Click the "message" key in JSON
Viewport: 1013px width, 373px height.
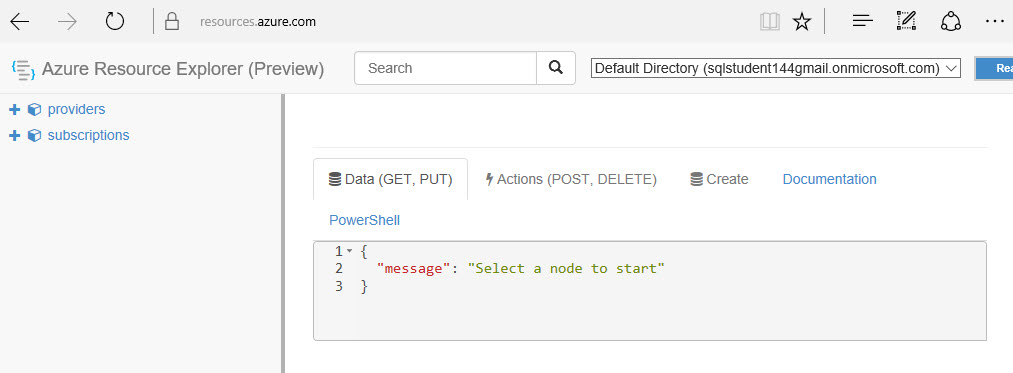pos(412,268)
